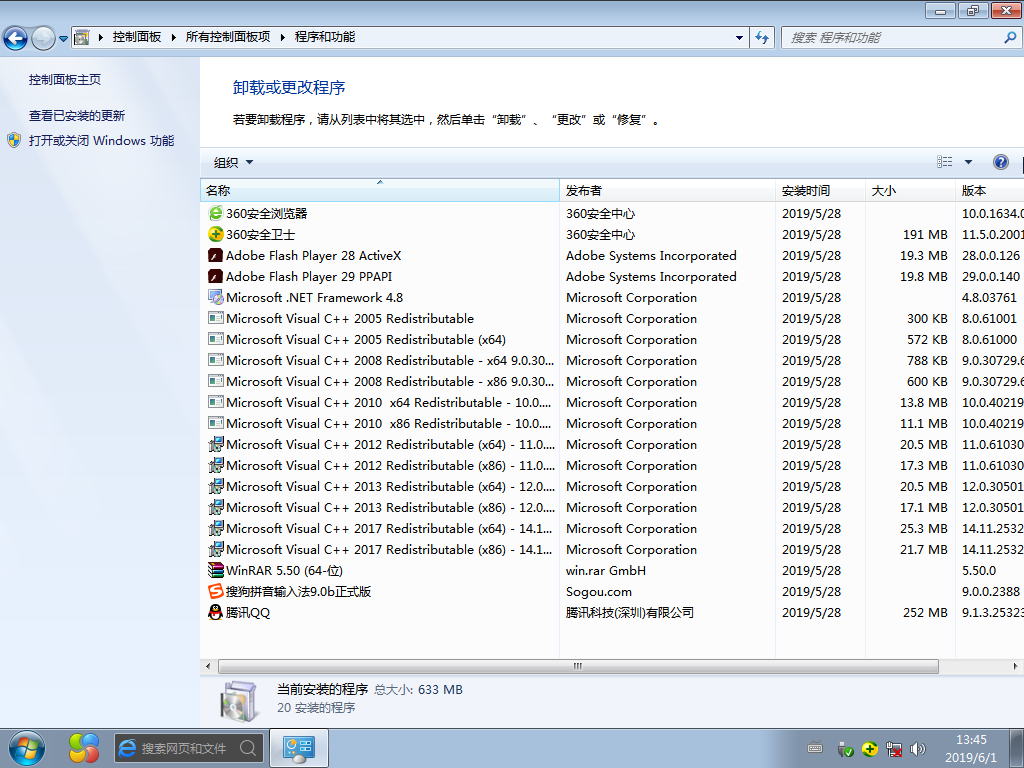Sort list by 发布者 column header
Screen dimensions: 1024x768
(667, 190)
